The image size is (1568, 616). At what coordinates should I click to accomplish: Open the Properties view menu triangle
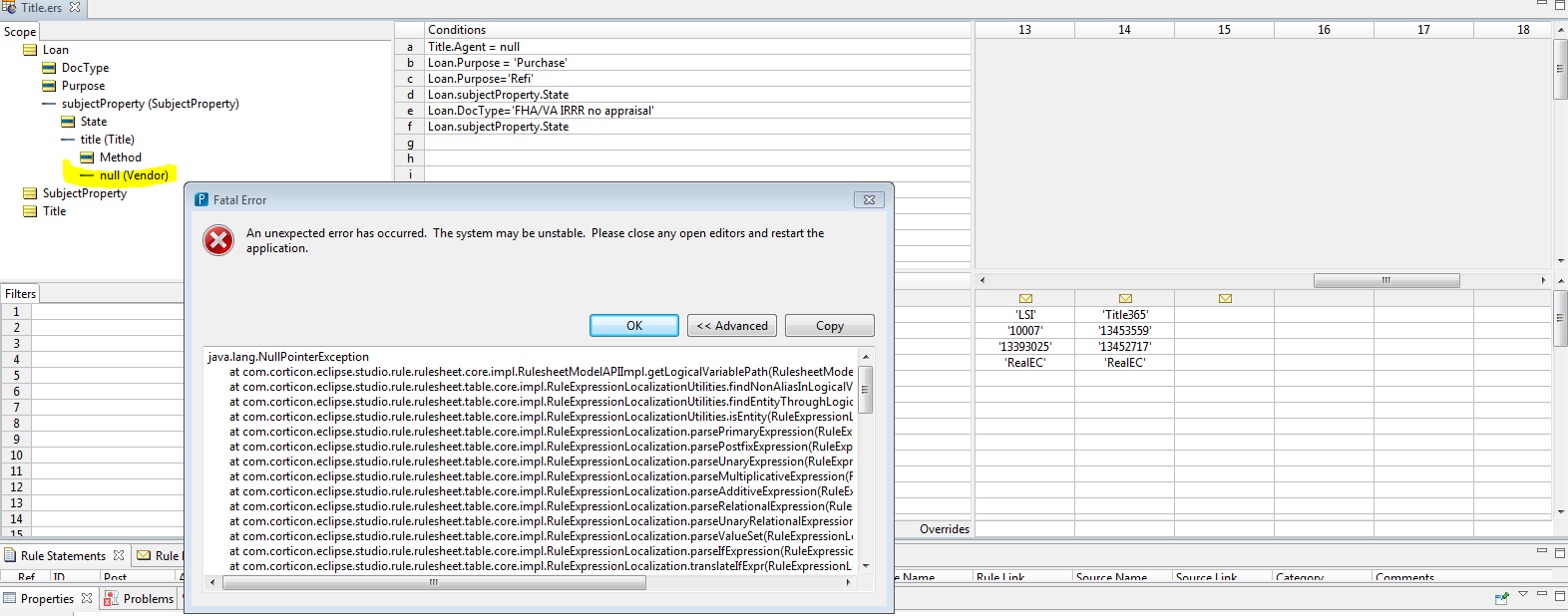1522,595
